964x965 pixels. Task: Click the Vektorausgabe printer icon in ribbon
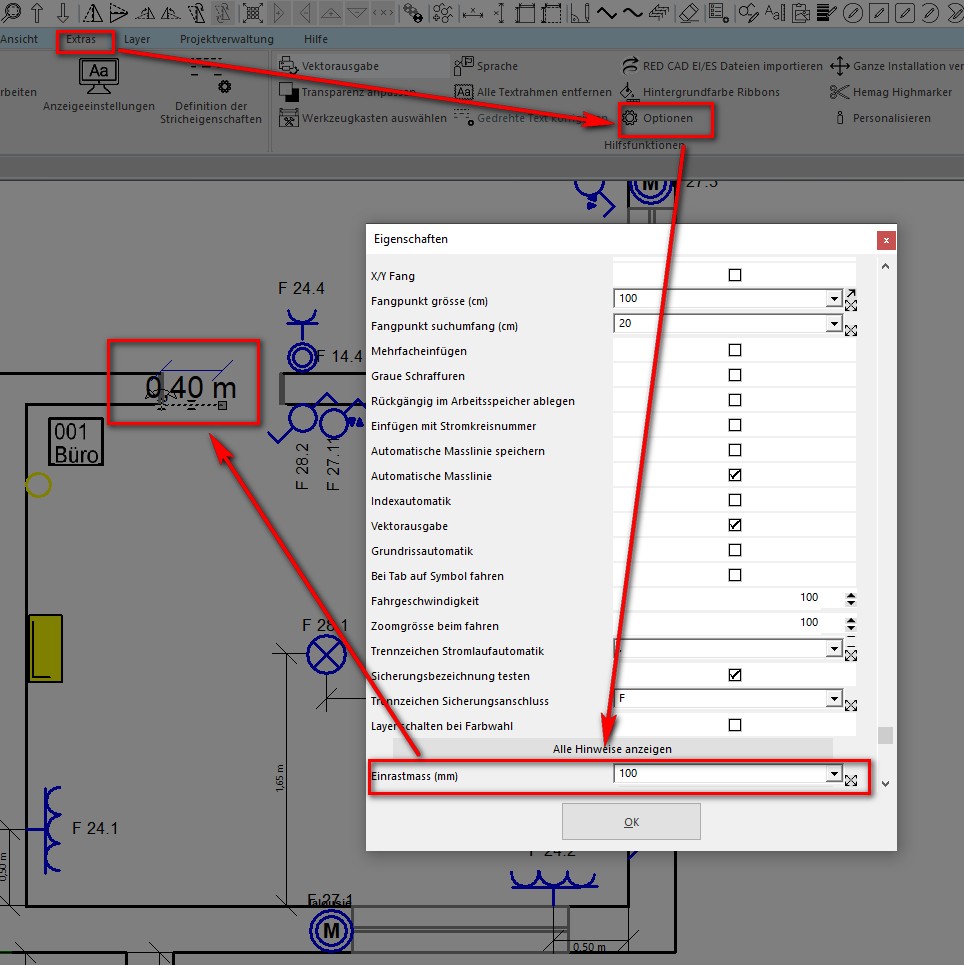[x=288, y=66]
